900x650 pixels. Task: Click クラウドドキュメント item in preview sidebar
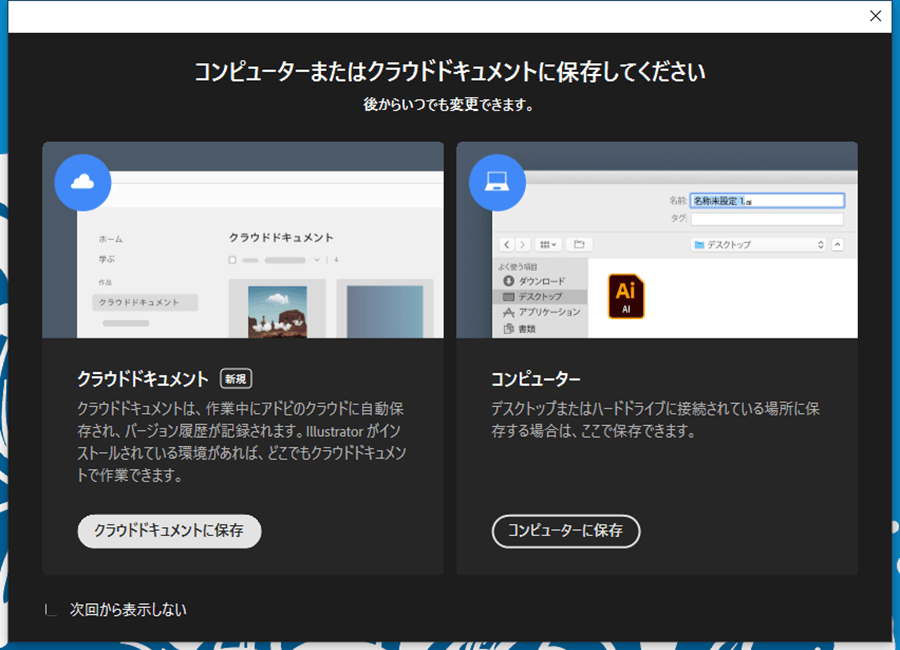145,302
